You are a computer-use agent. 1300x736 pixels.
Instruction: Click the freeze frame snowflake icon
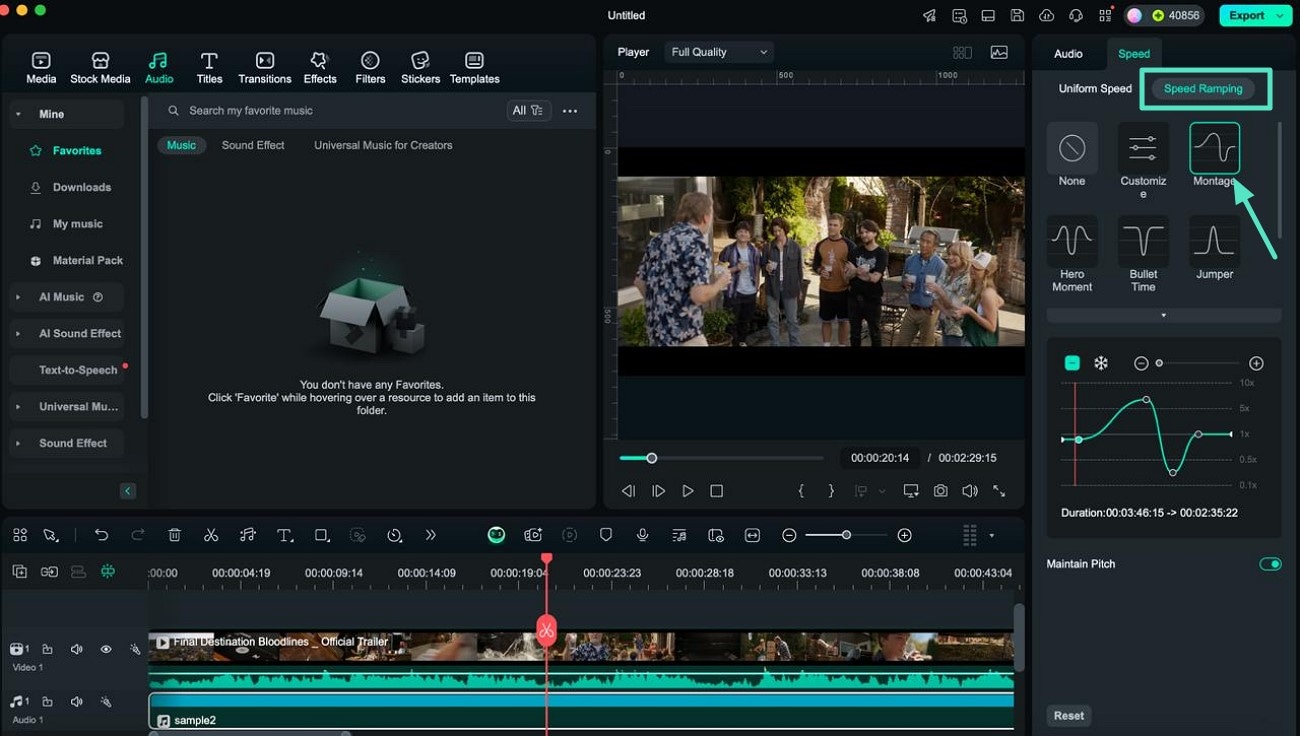(1100, 363)
